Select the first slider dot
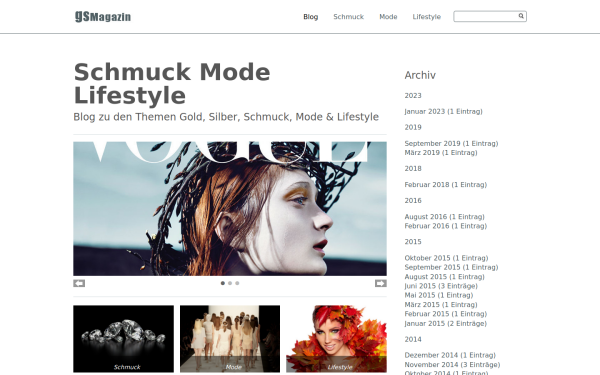The image size is (600, 375). (223, 283)
